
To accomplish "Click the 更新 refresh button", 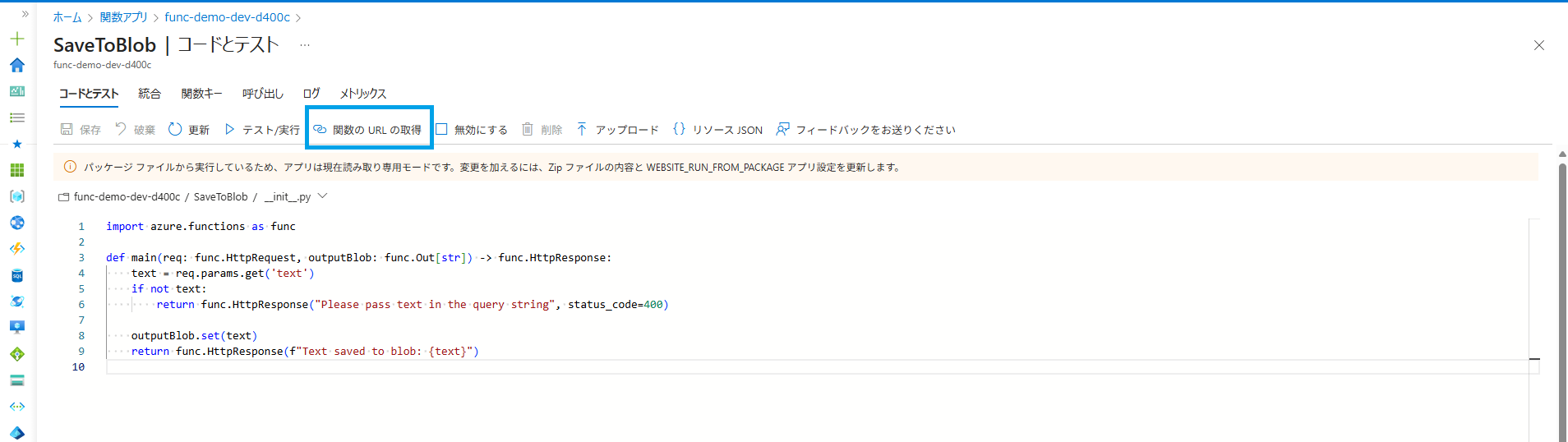I will pyautogui.click(x=189, y=130).
